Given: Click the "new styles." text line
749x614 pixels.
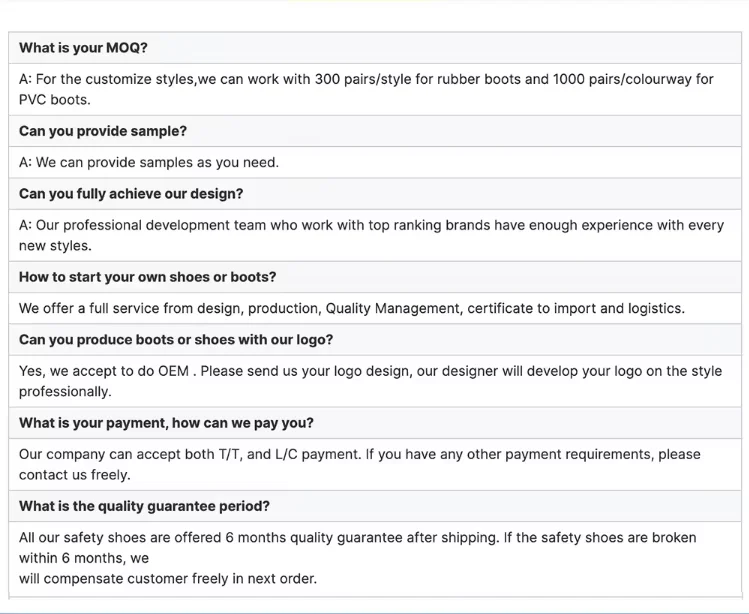Looking at the screenshot, I should click(55, 246).
